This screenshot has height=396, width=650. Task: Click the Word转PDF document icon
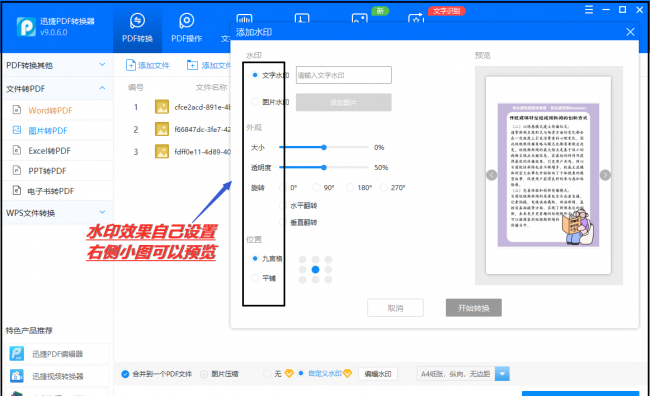point(17,110)
